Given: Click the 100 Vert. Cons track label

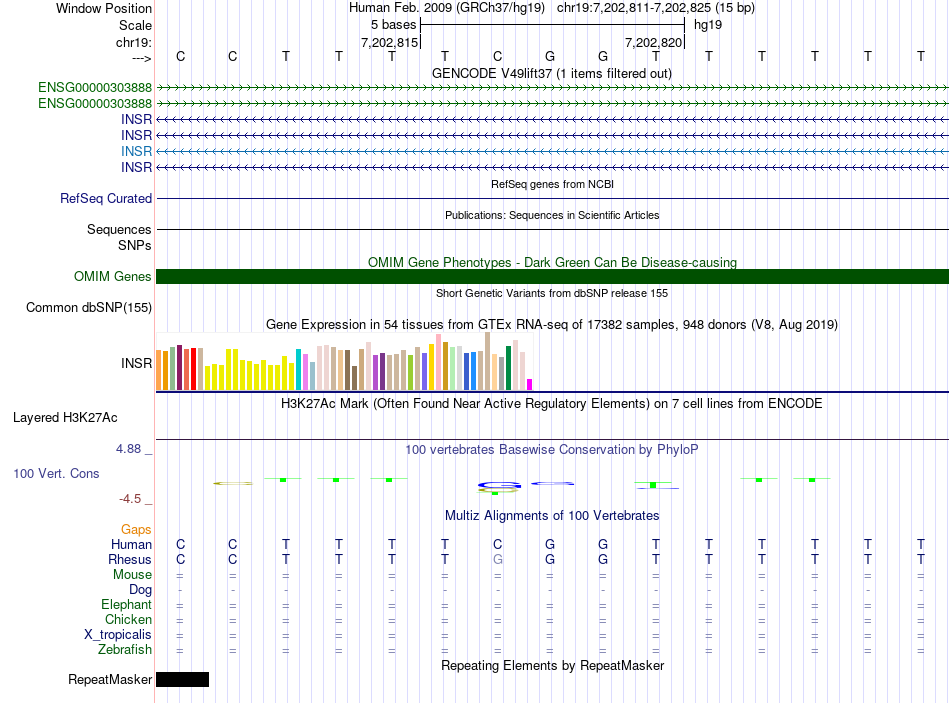Looking at the screenshot, I should tap(56, 473).
